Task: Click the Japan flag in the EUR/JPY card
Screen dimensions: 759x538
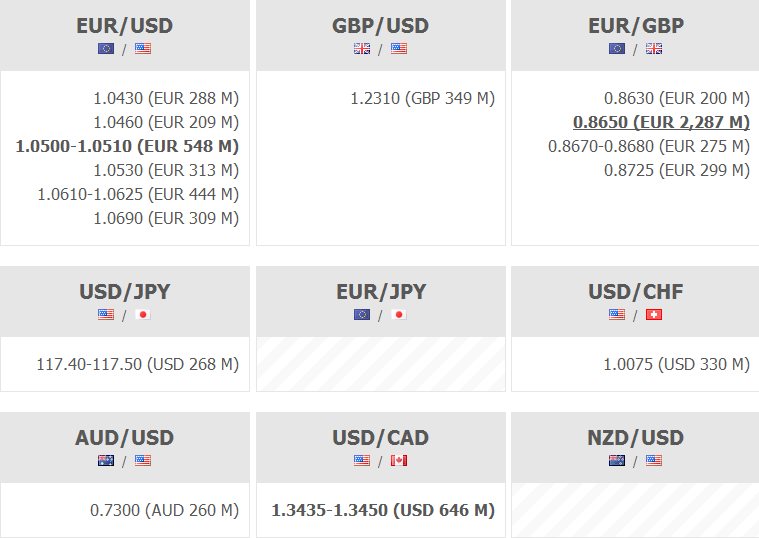Action: click(399, 315)
